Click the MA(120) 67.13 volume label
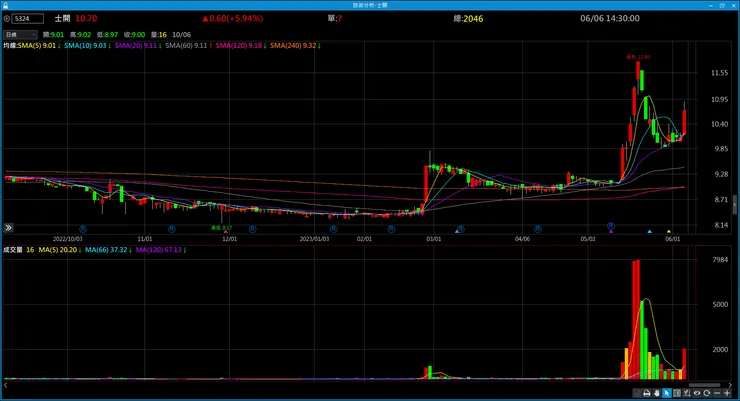740x401 pixels. (x=160, y=250)
